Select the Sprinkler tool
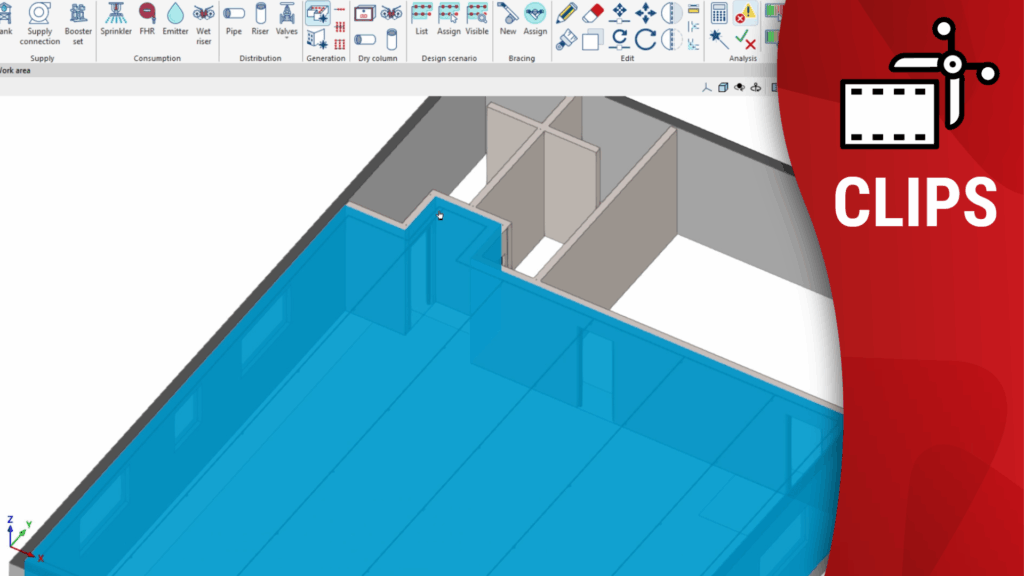1024x576 pixels. click(116, 19)
